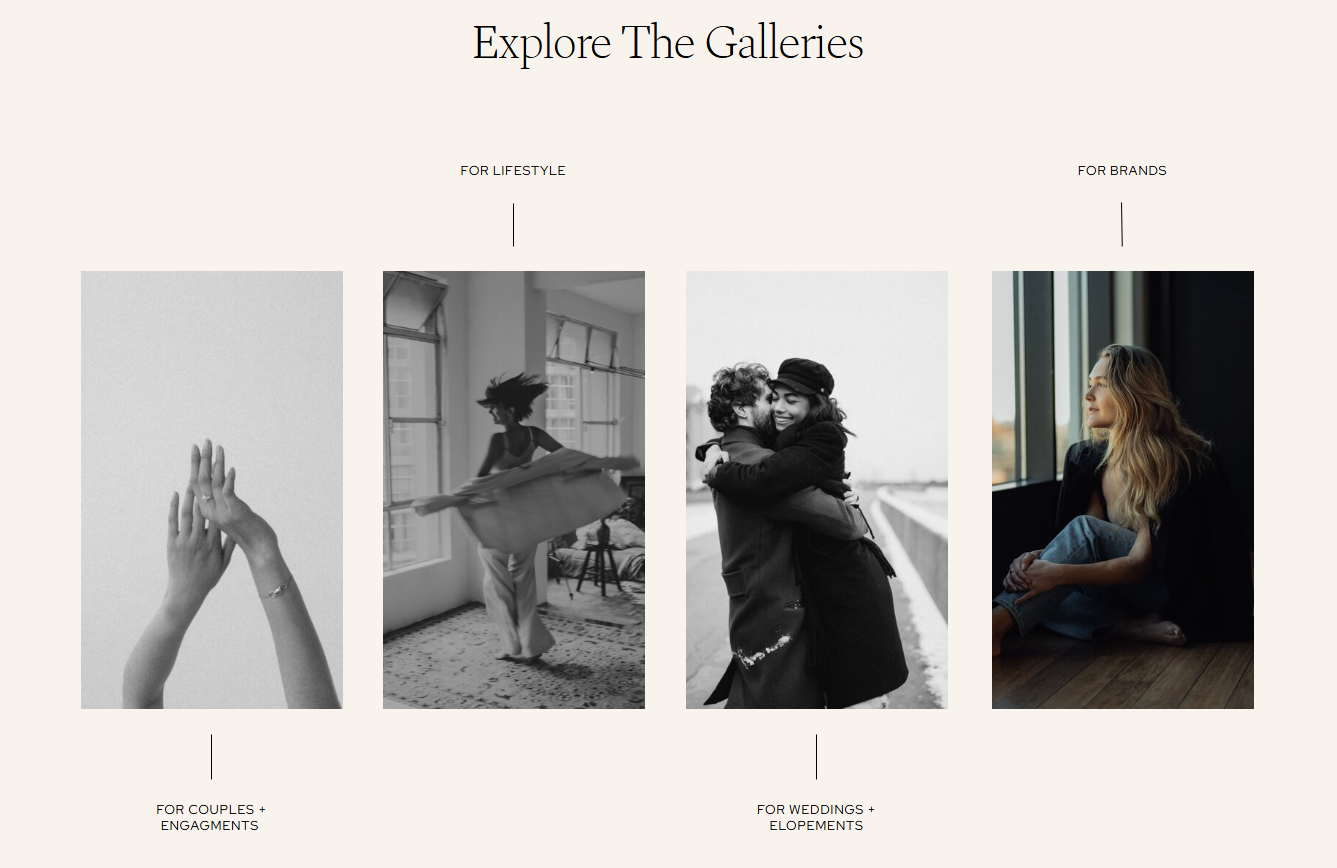Click the woman's black cap in hugging photo
The image size is (1337, 868).
[804, 376]
